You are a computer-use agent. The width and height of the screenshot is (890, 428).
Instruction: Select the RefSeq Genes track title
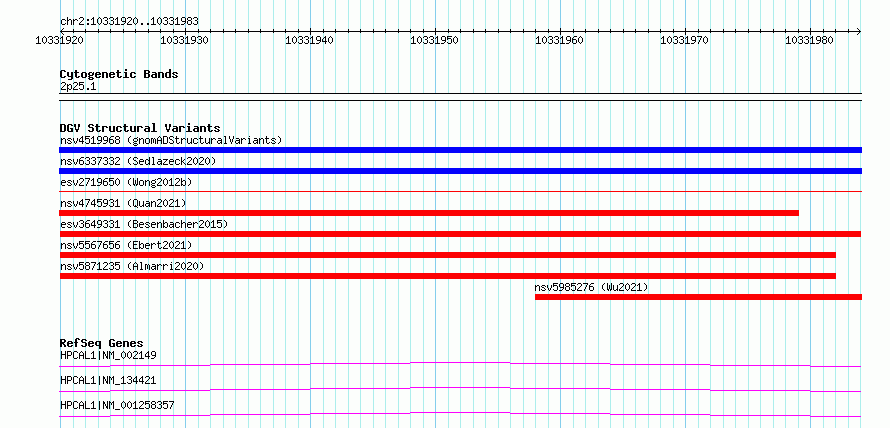point(102,343)
